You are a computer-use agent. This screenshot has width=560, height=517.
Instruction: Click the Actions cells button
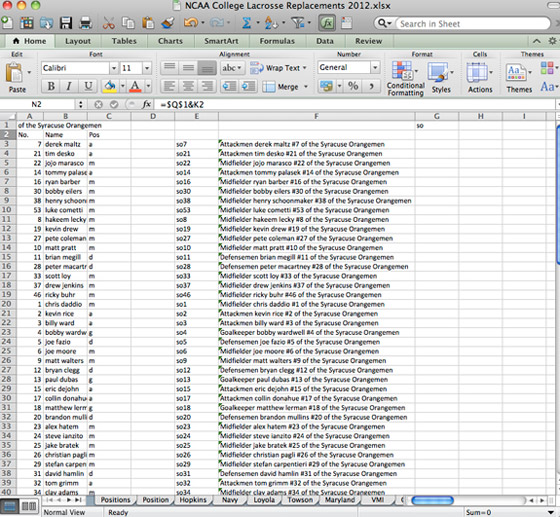(480, 78)
